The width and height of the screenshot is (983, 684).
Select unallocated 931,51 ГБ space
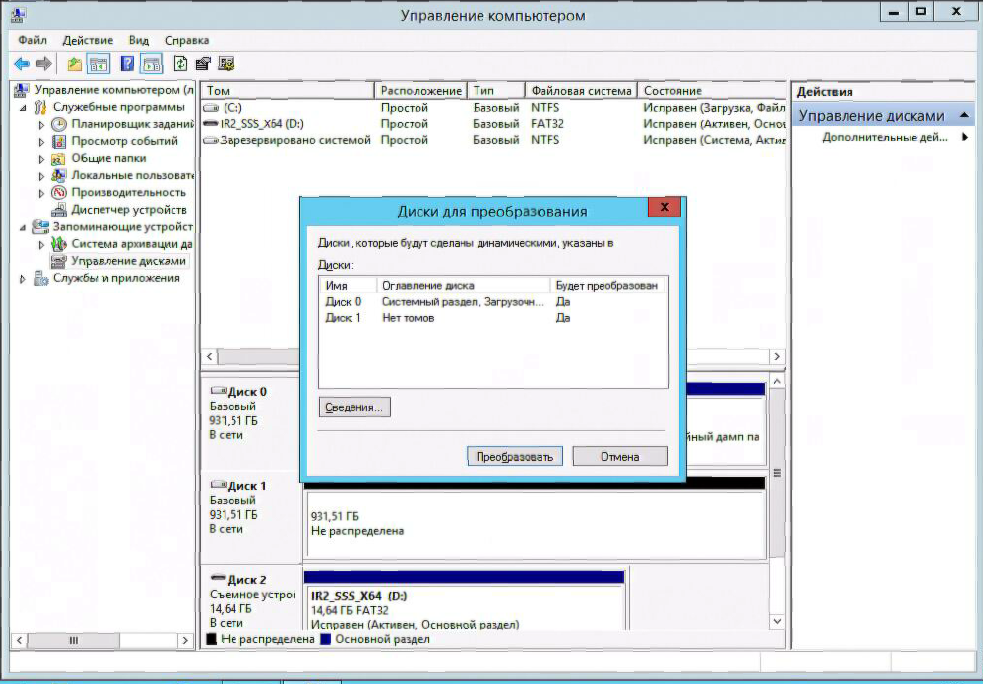tap(535, 524)
